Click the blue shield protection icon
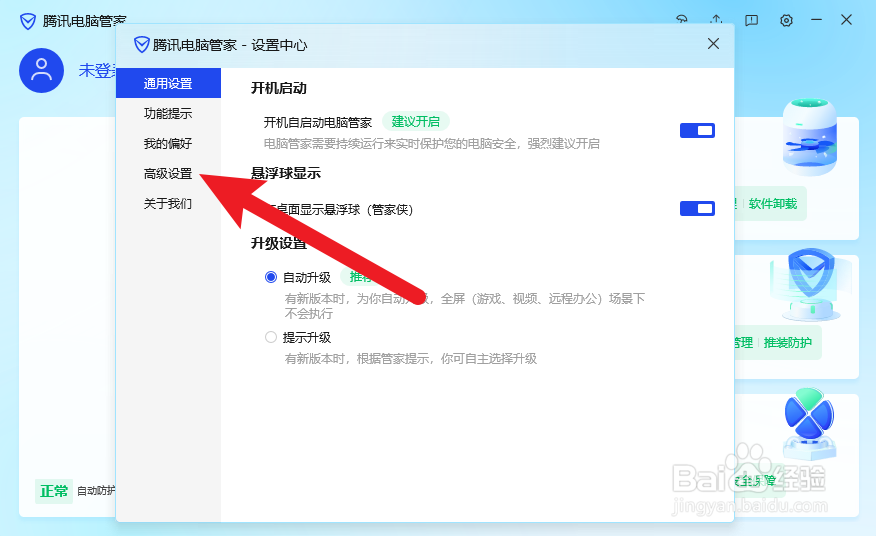876x536 pixels. [811, 283]
